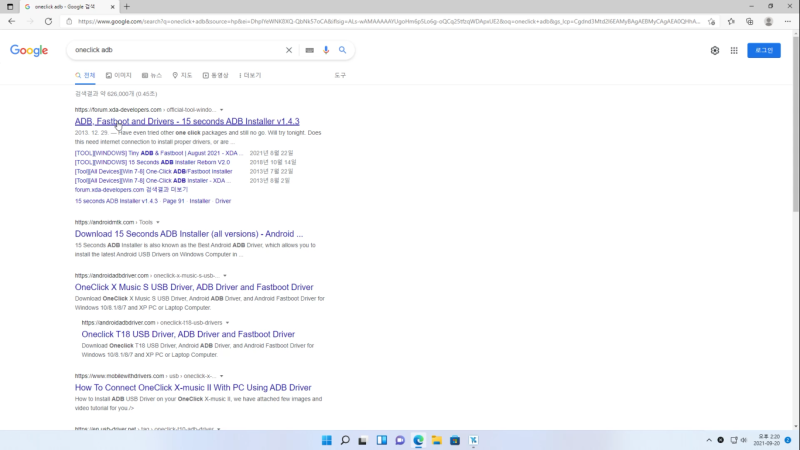Open Google quick settings gear
The width and height of the screenshot is (800, 450).
(715, 51)
